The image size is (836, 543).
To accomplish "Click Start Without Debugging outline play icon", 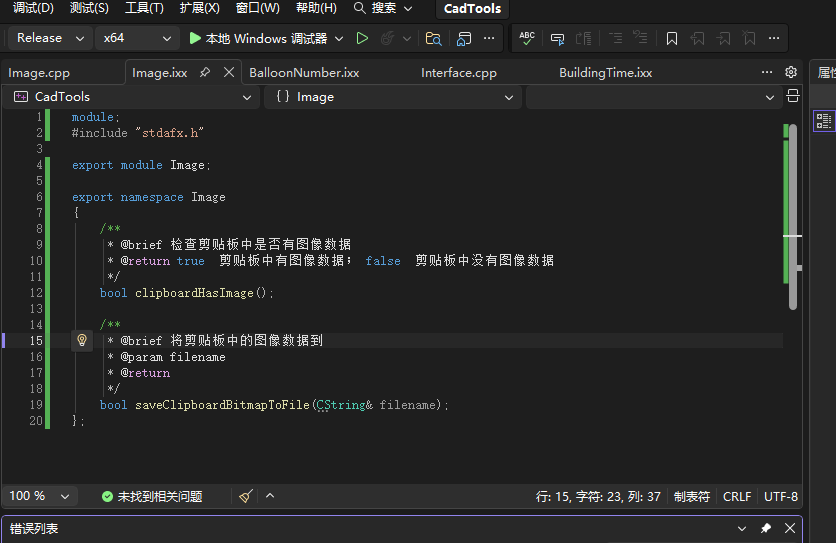I will point(362,38).
